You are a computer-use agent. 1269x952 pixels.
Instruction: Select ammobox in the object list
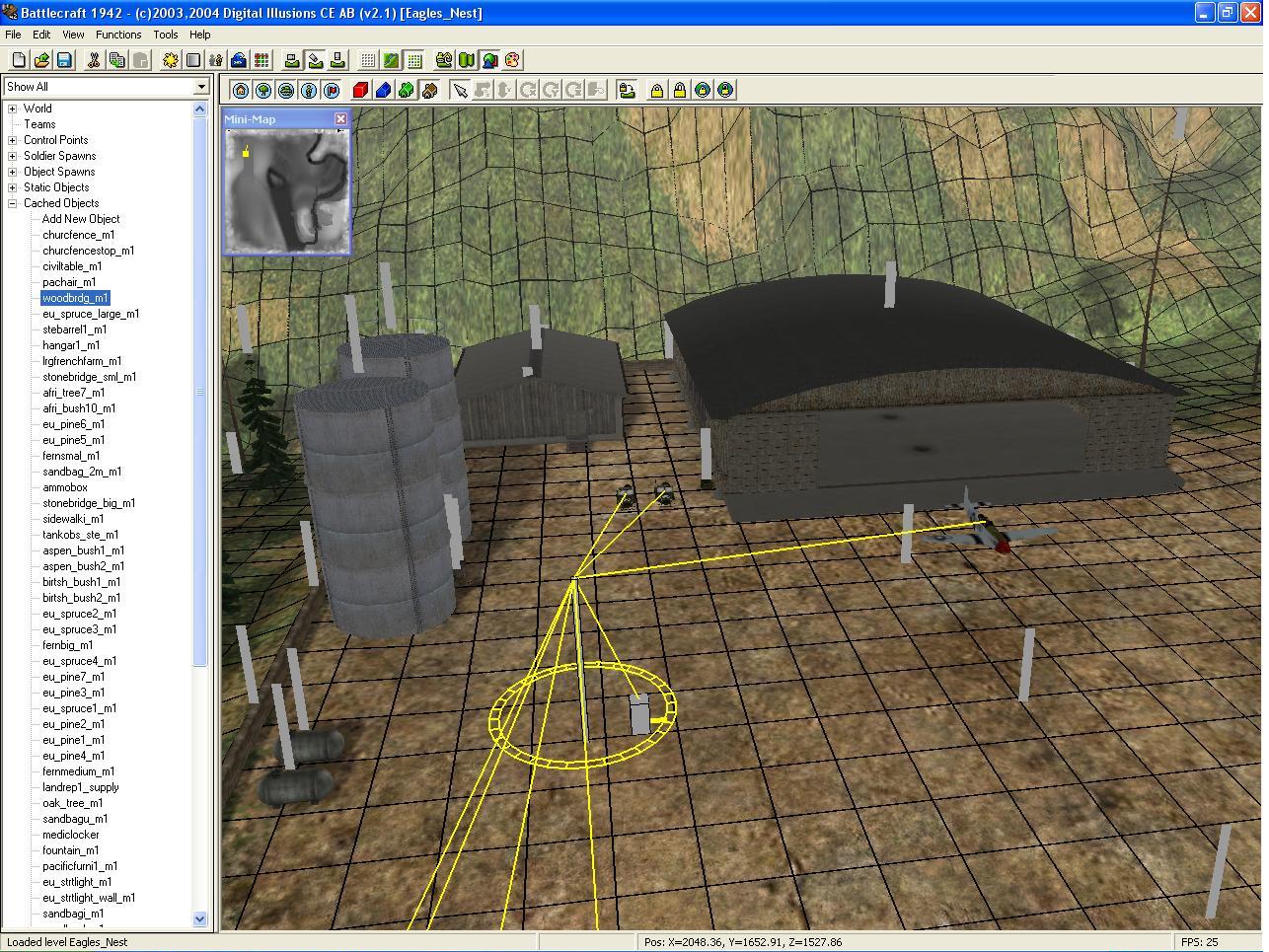[x=65, y=487]
